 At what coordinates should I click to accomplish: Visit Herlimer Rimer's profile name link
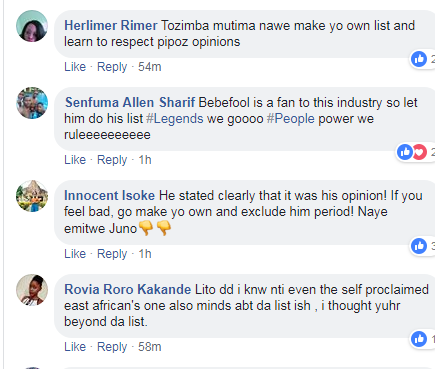[111, 26]
